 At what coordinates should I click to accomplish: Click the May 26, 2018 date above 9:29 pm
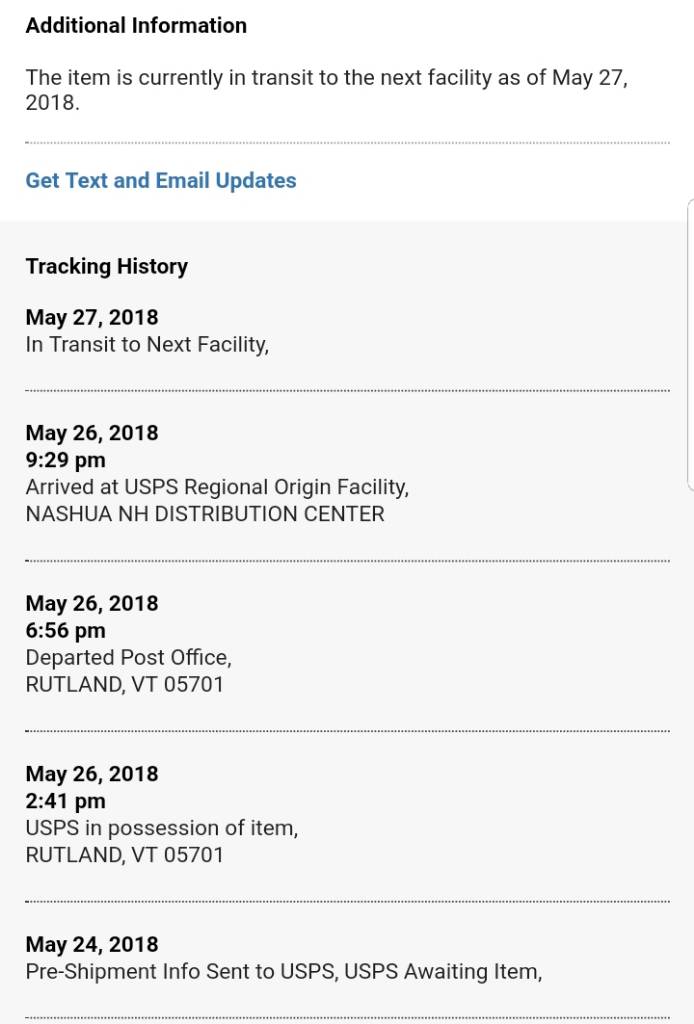pyautogui.click(x=92, y=433)
